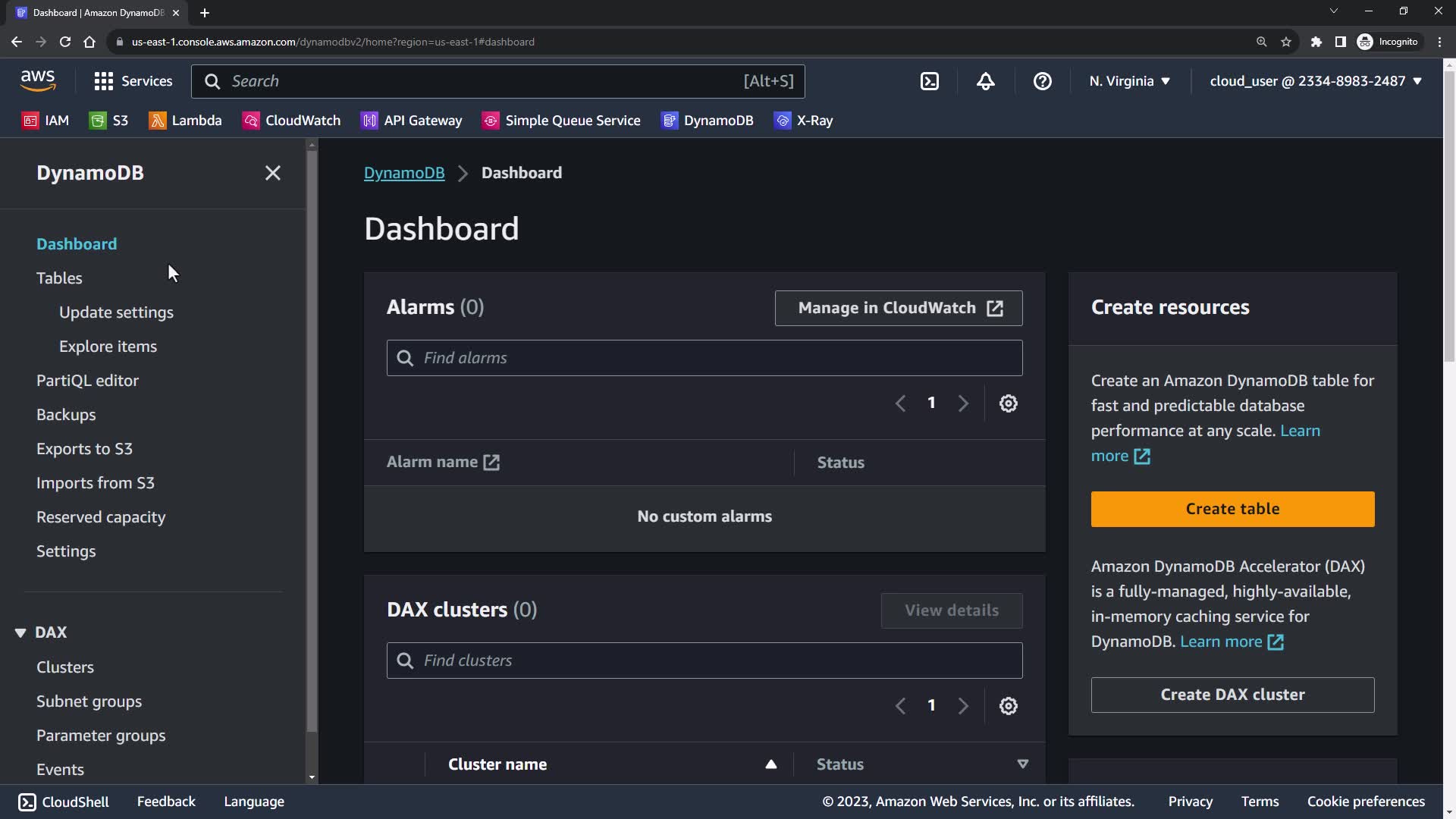Open the Lambda bookmark in favorites bar

pos(186,121)
